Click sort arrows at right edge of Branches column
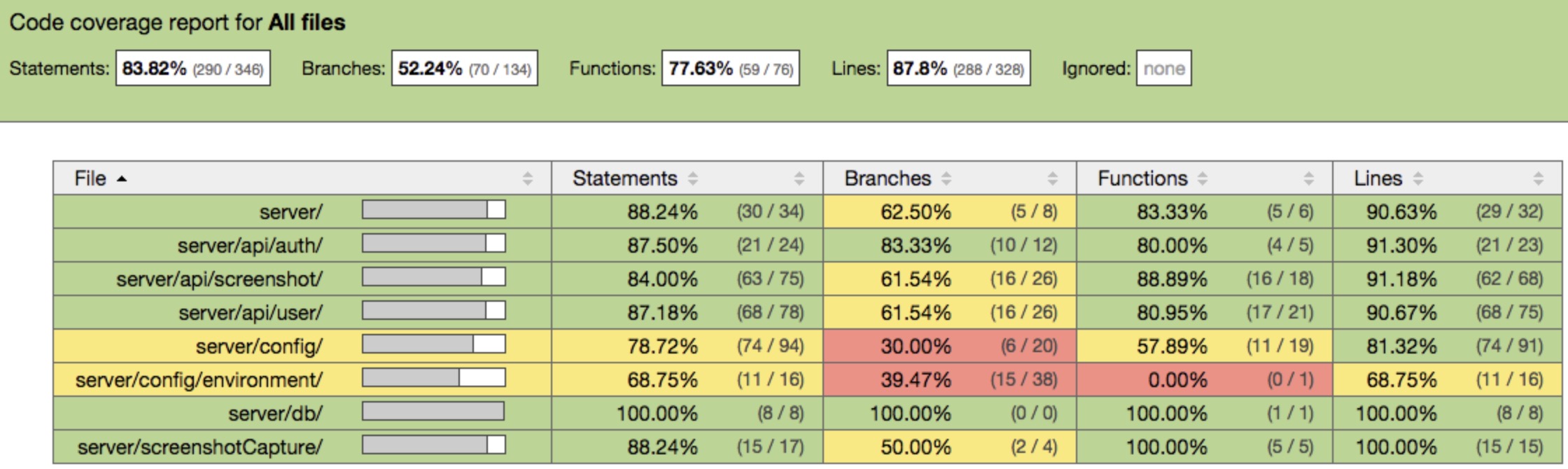1568x469 pixels. (1053, 178)
